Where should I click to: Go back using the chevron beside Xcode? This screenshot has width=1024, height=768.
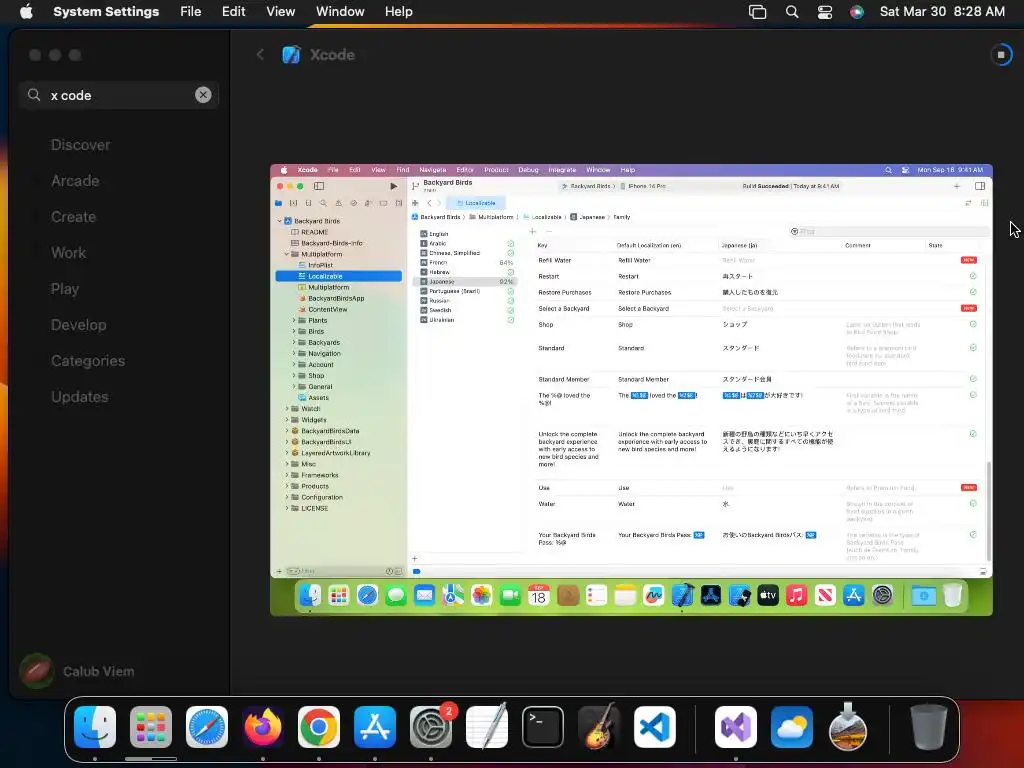(x=260, y=55)
